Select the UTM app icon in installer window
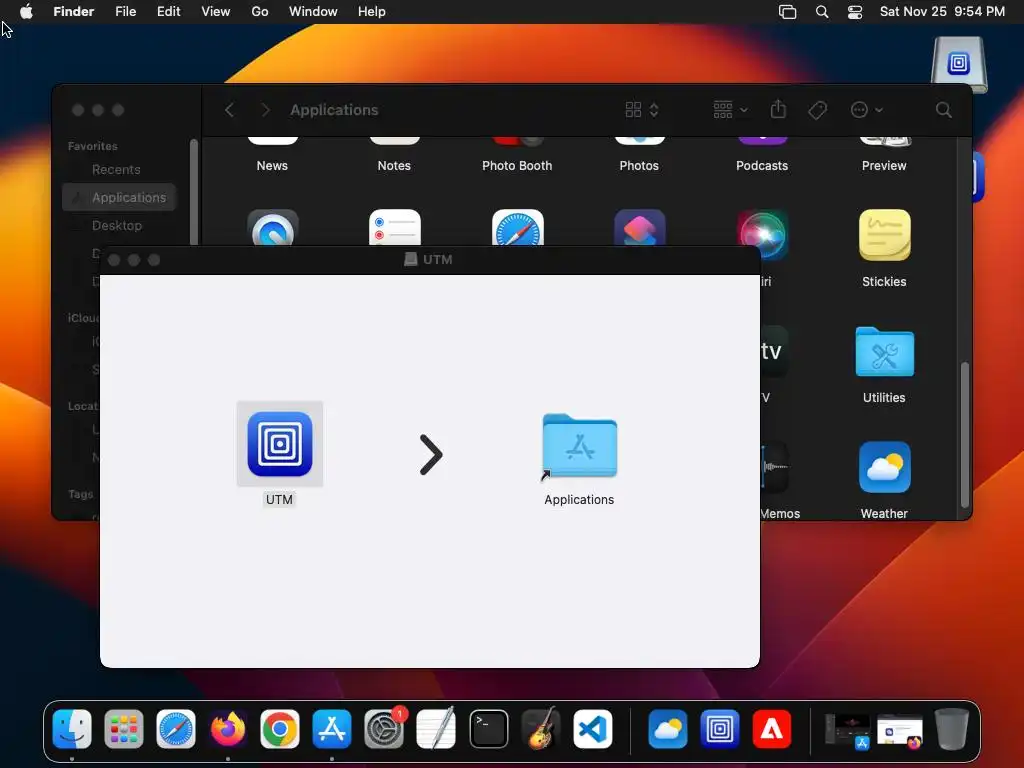1024x768 pixels. coord(280,444)
